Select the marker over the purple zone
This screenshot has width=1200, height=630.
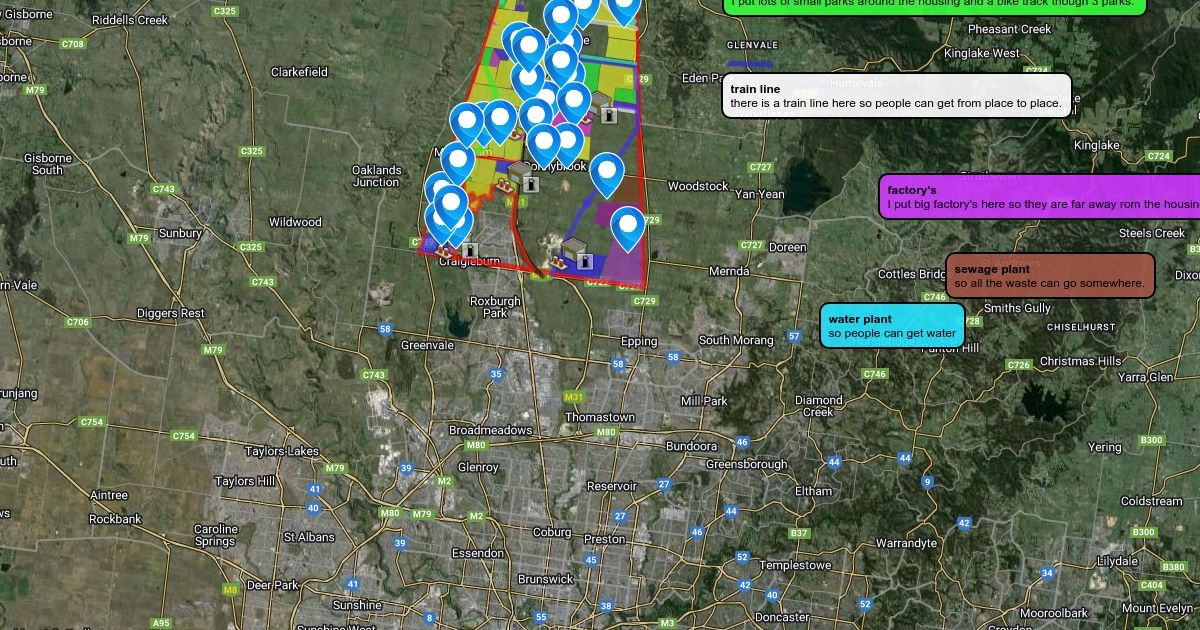[627, 228]
